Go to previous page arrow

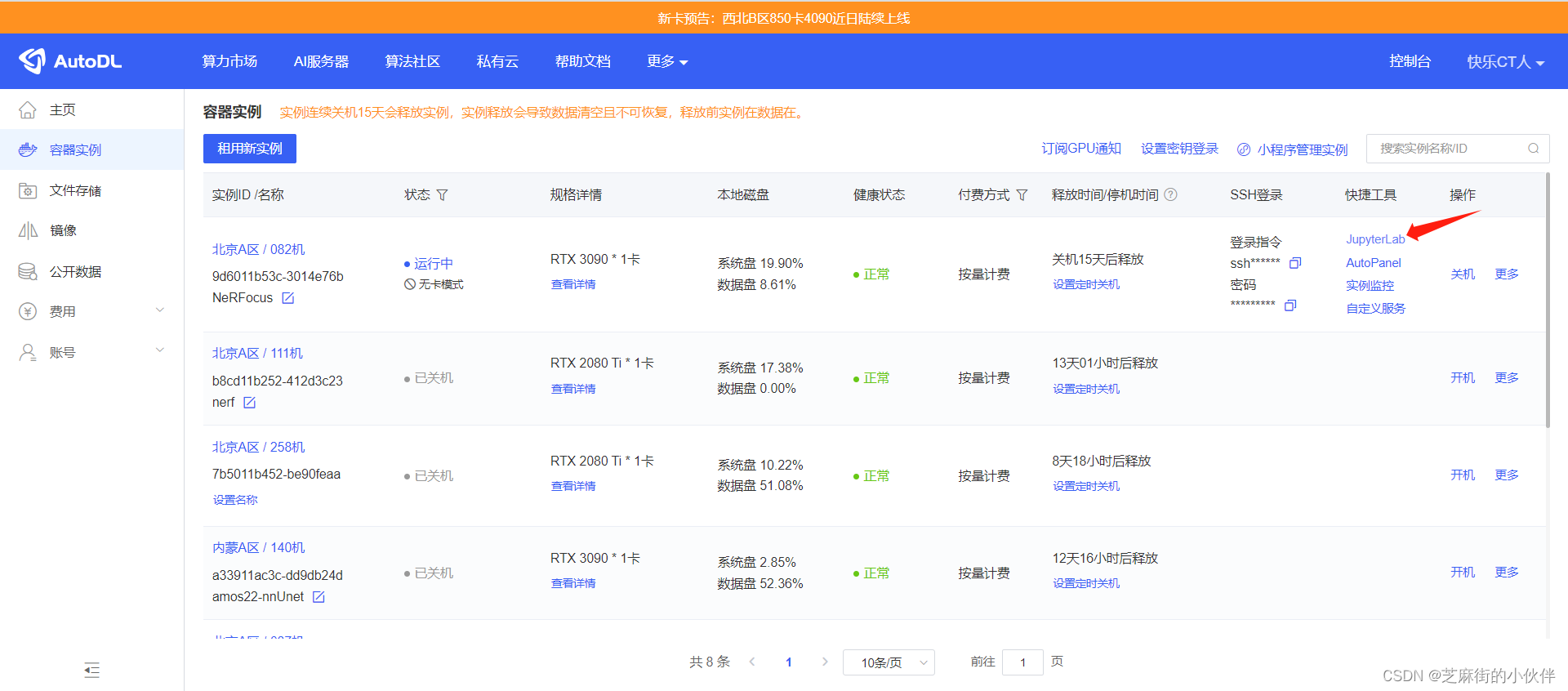(x=752, y=662)
